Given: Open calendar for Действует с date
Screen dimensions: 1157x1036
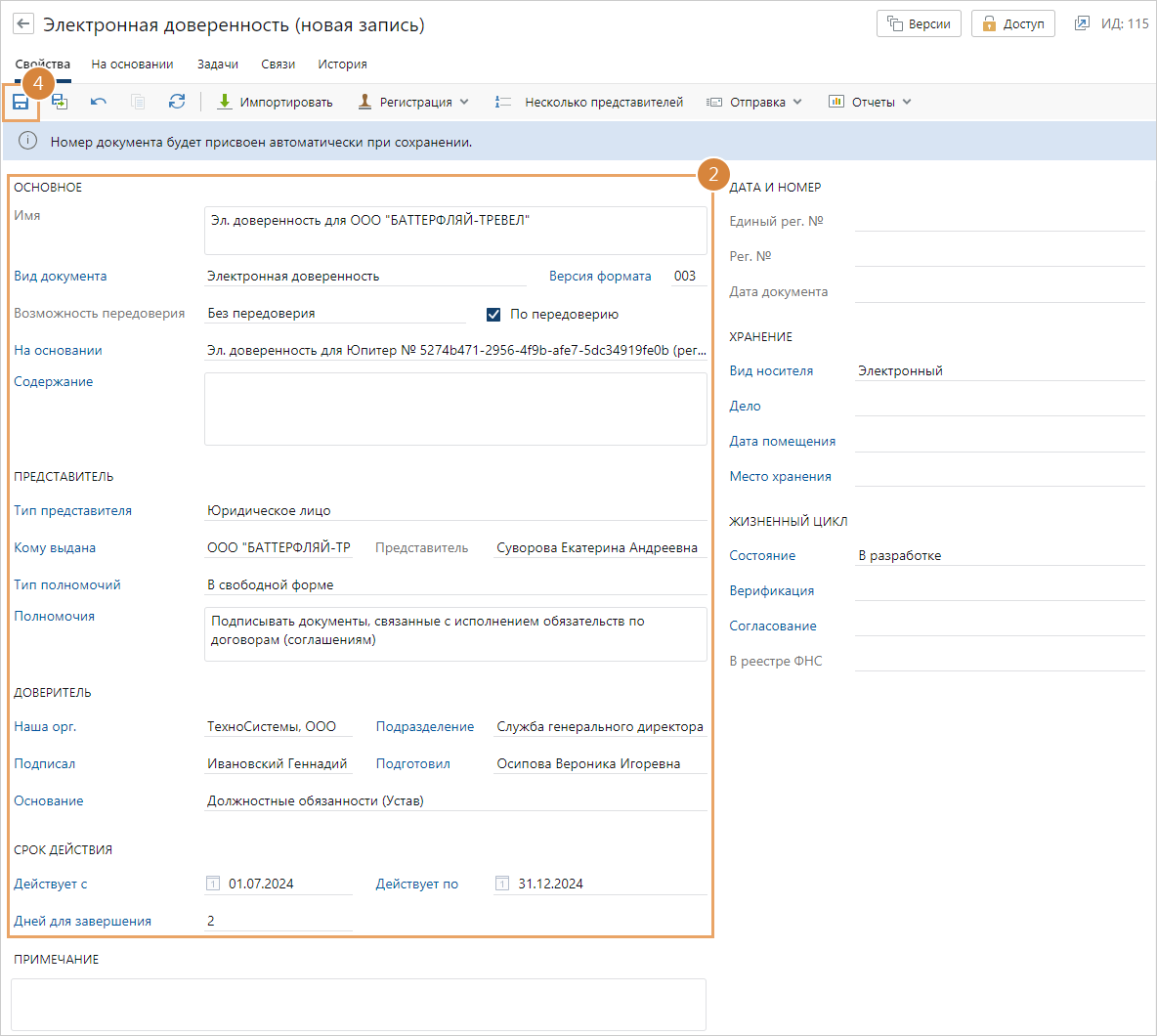Looking at the screenshot, I should tap(213, 884).
